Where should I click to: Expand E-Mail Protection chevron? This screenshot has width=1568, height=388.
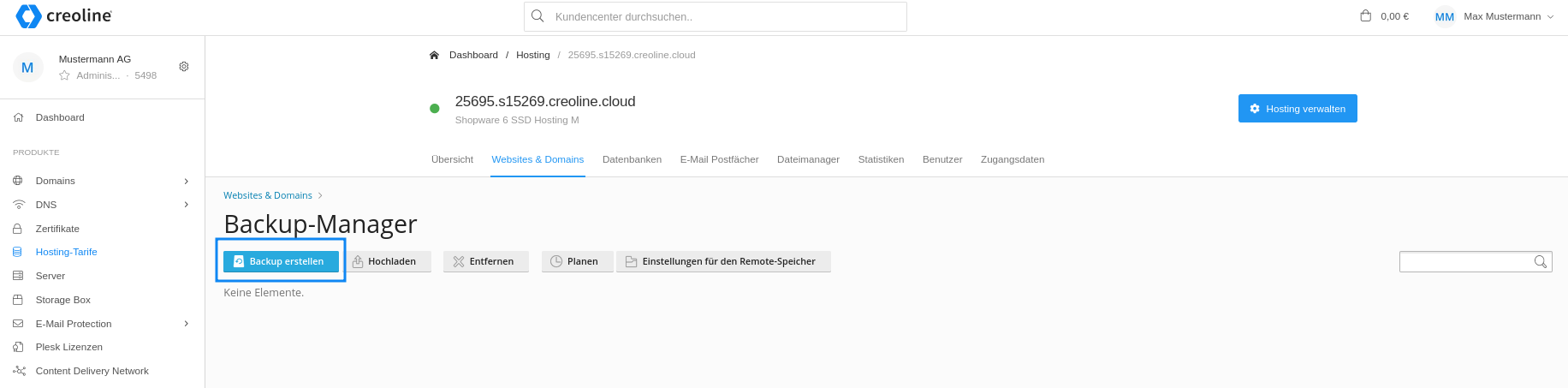pyautogui.click(x=187, y=324)
